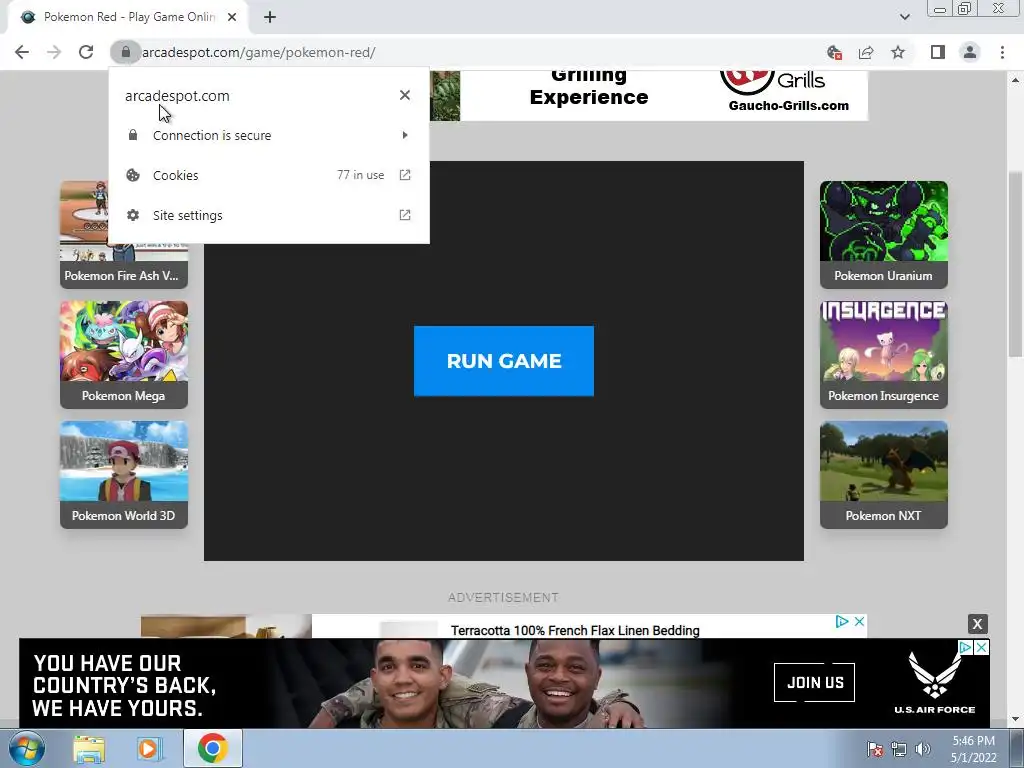This screenshot has height=768, width=1024.
Task: Click the taskbar clock showing 5:46 PM
Action: coord(973,749)
